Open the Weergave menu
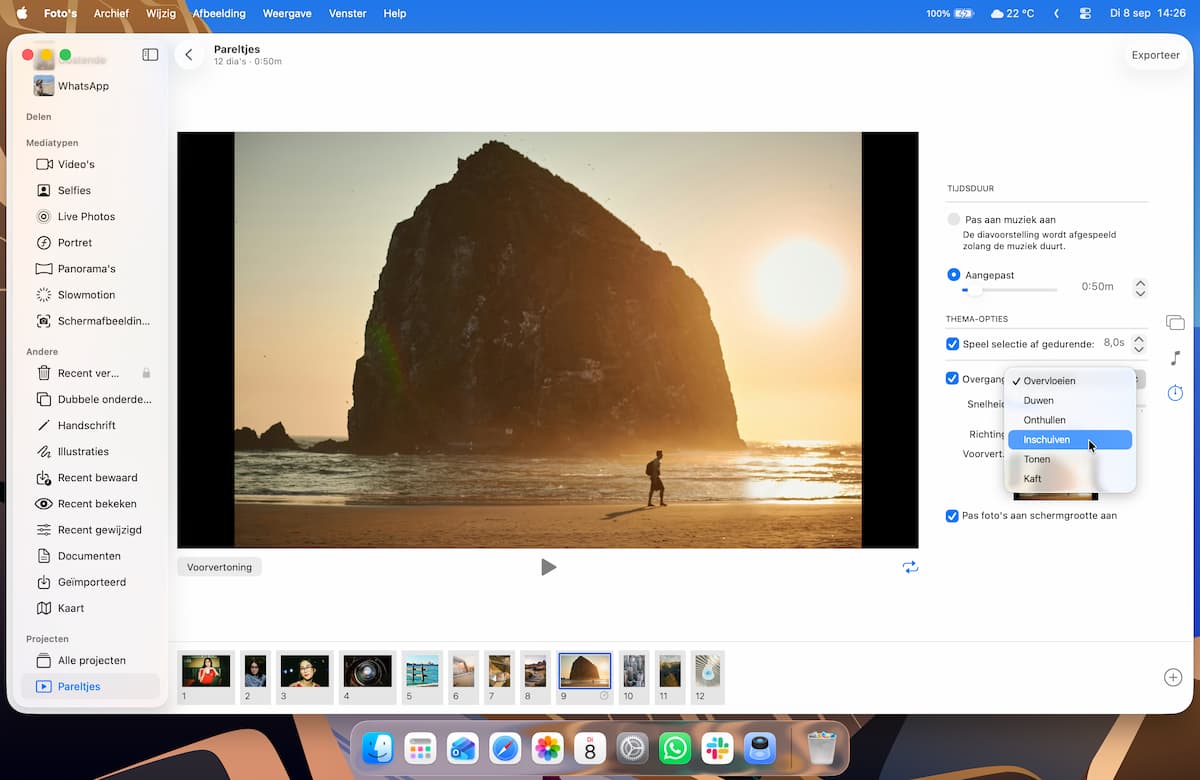The width and height of the screenshot is (1200, 780). click(x=288, y=14)
